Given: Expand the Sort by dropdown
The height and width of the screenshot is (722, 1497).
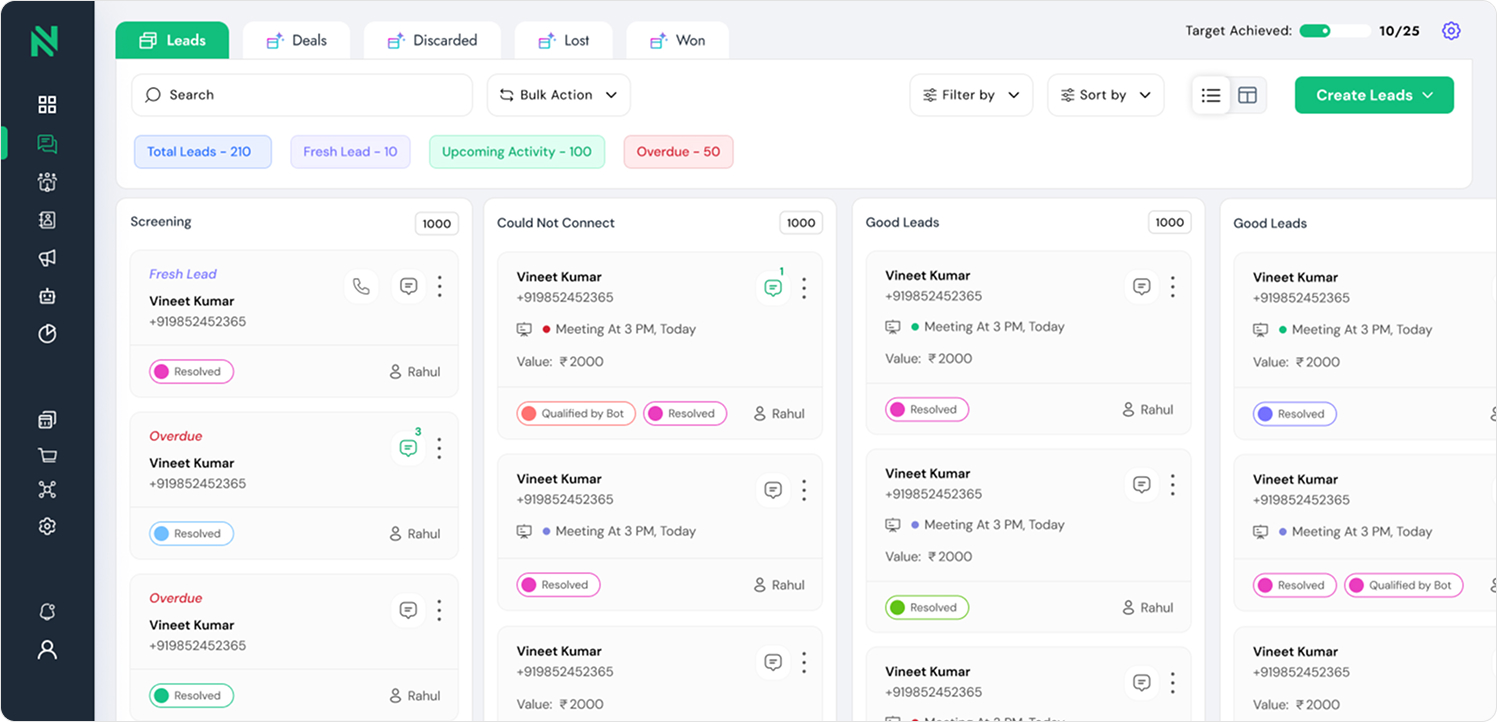Looking at the screenshot, I should point(1105,95).
